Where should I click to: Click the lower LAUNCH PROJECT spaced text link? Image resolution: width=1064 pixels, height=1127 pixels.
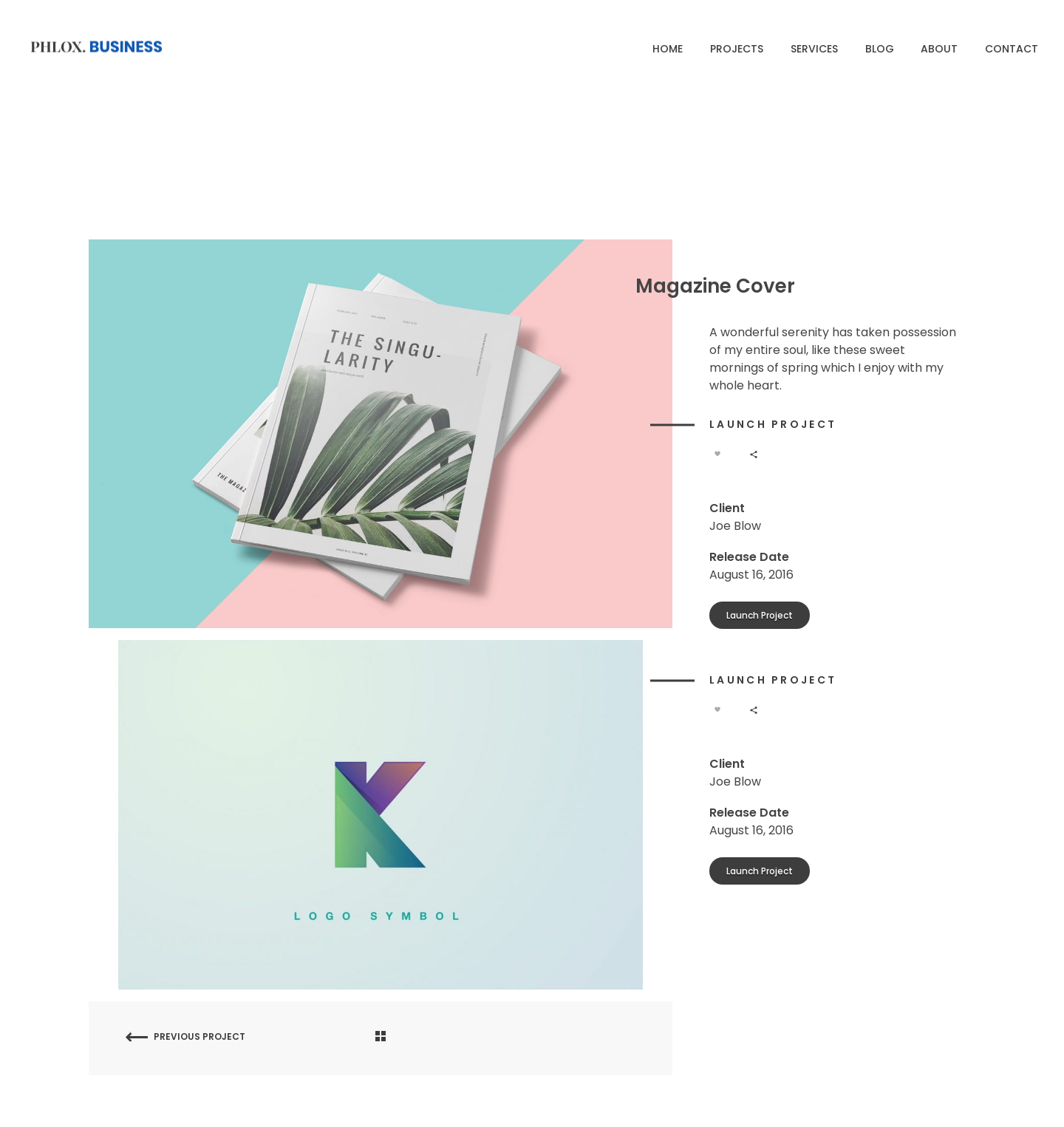772,680
